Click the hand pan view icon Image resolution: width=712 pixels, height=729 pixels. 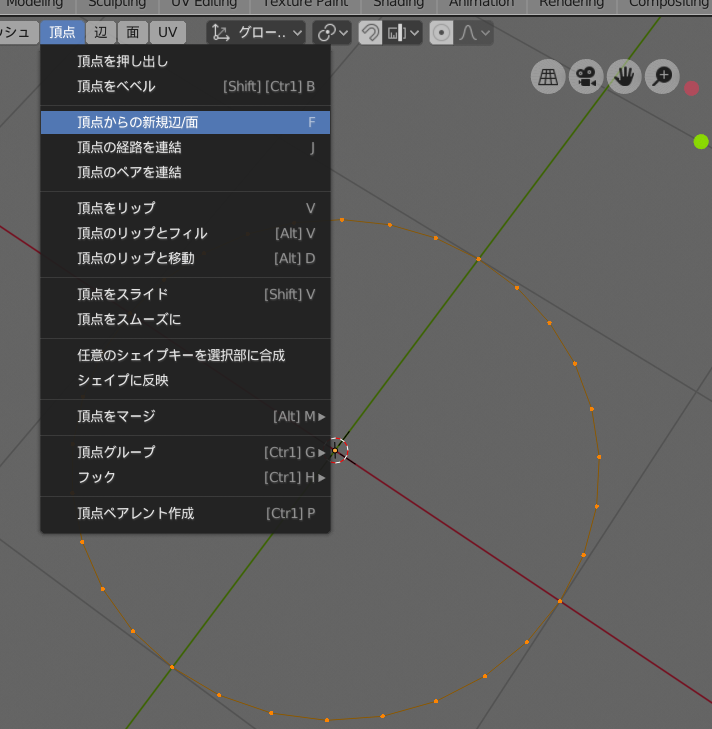(624, 77)
